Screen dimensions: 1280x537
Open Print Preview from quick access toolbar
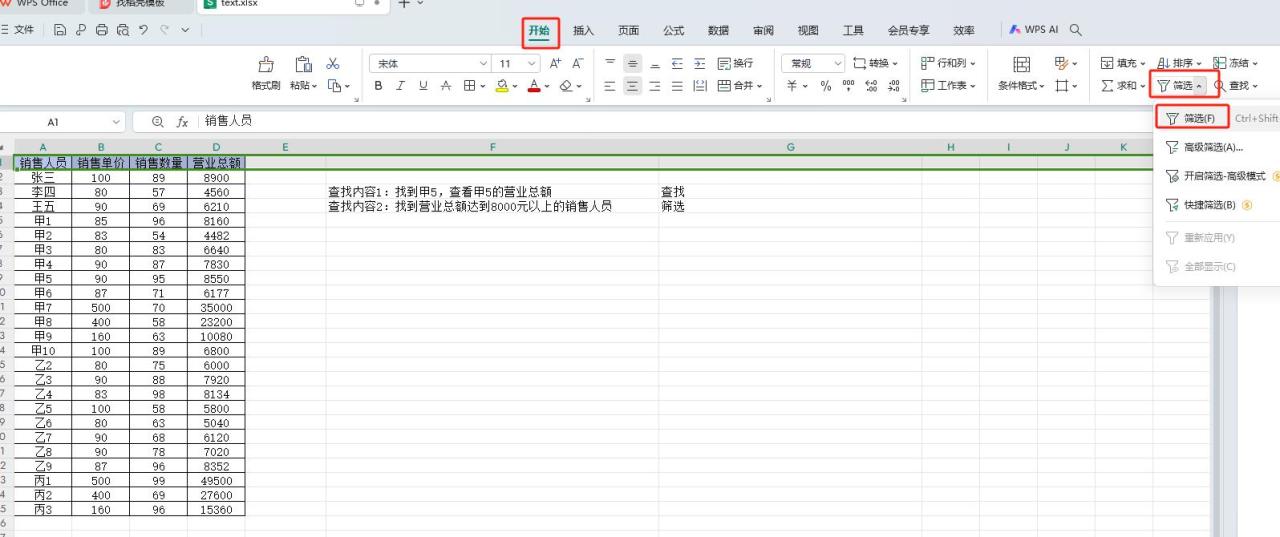point(122,30)
